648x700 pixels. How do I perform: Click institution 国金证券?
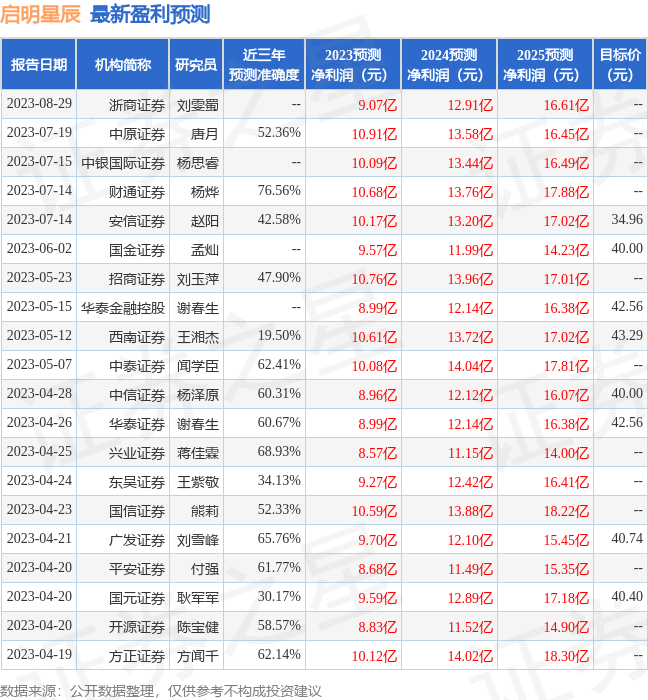[137, 250]
